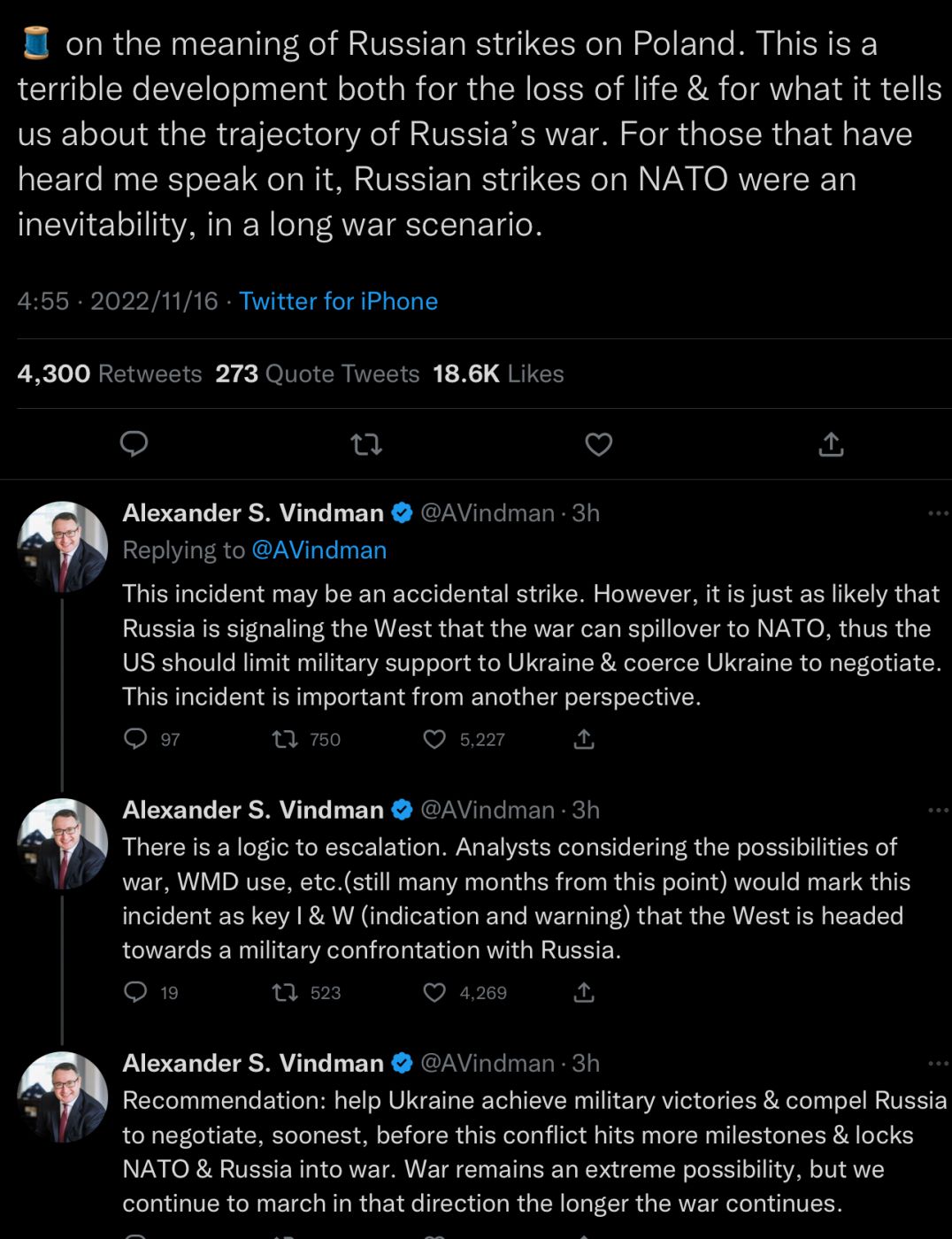This screenshot has height=1239, width=952.
Task: Reply to the main tweet
Action: (134, 443)
